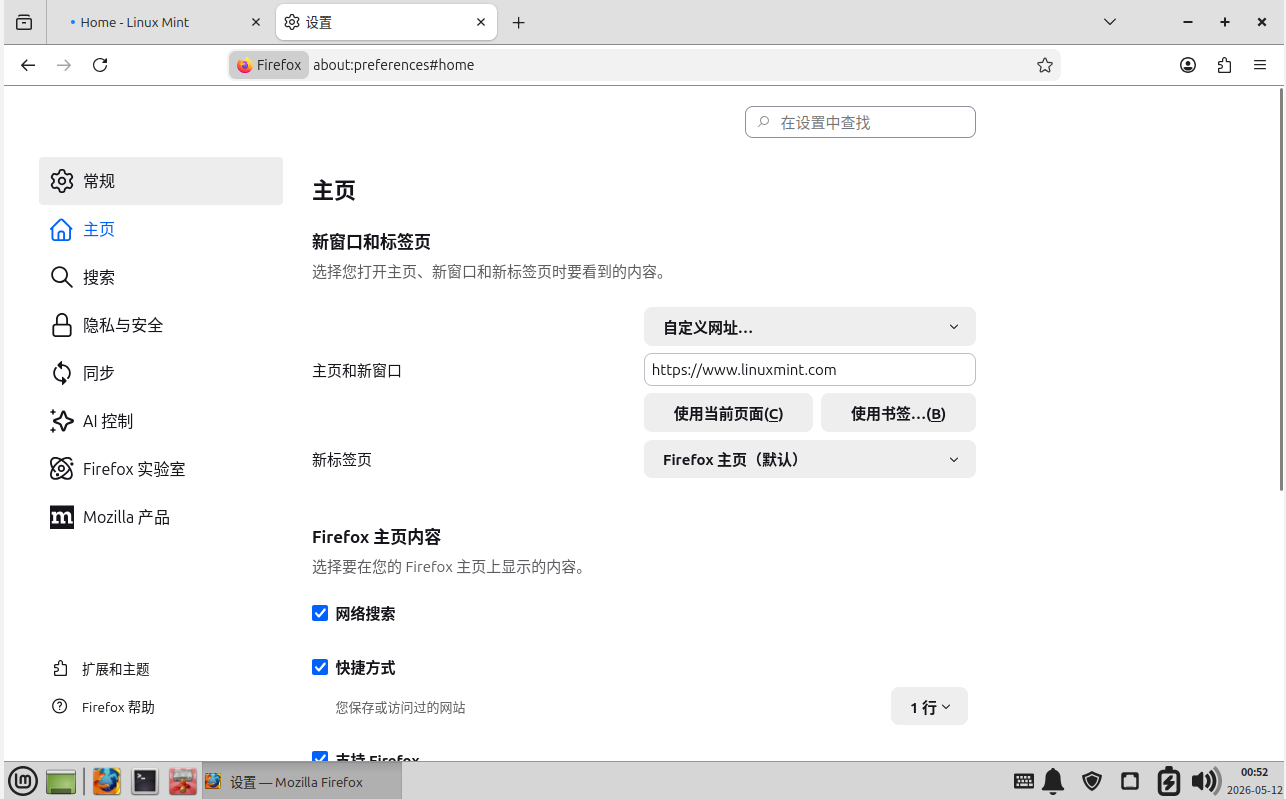
Task: Open the 隐私与安全 settings category
Action: pos(161,325)
